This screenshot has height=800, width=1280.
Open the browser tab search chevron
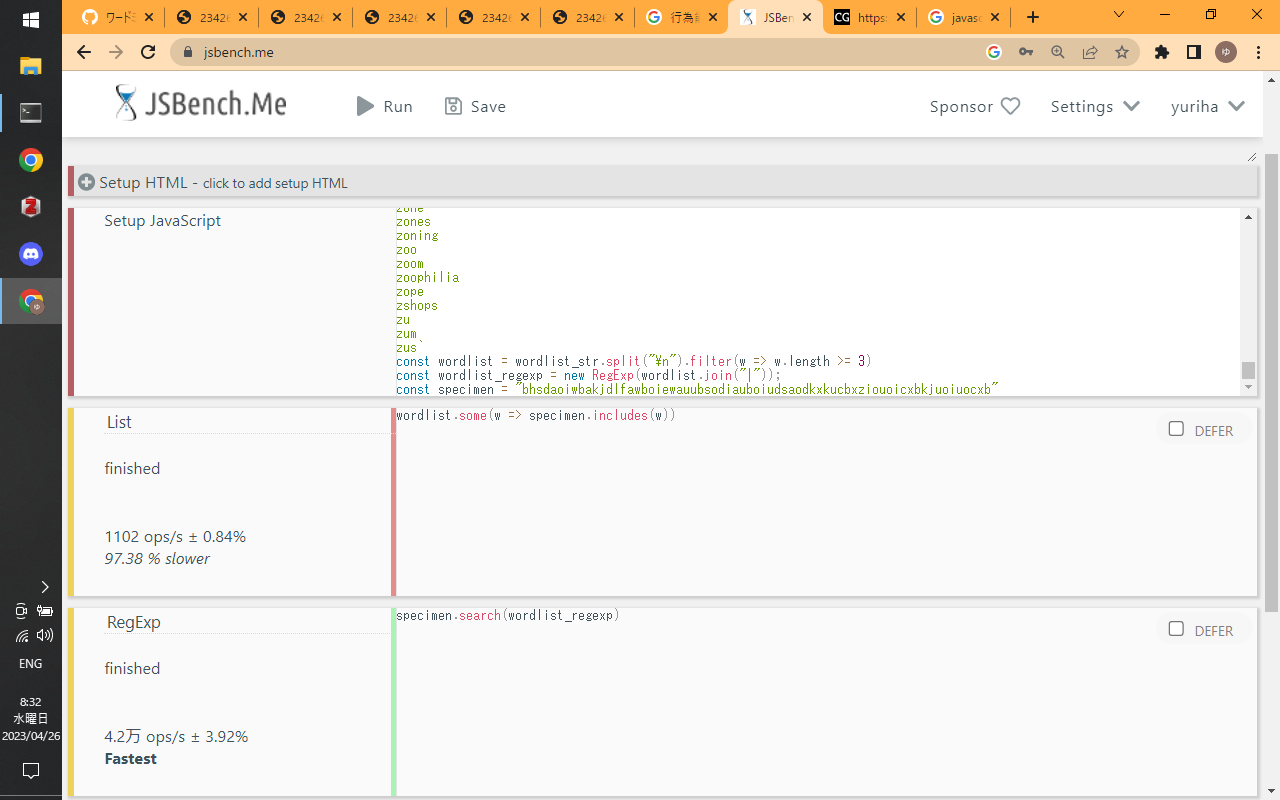pyautogui.click(x=1118, y=15)
